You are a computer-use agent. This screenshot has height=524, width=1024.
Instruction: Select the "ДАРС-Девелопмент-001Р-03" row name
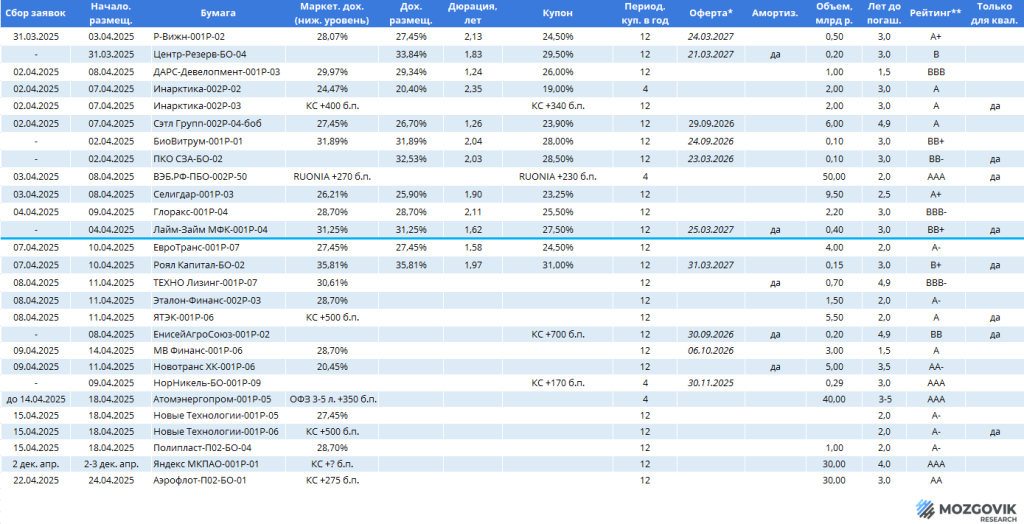[216, 72]
